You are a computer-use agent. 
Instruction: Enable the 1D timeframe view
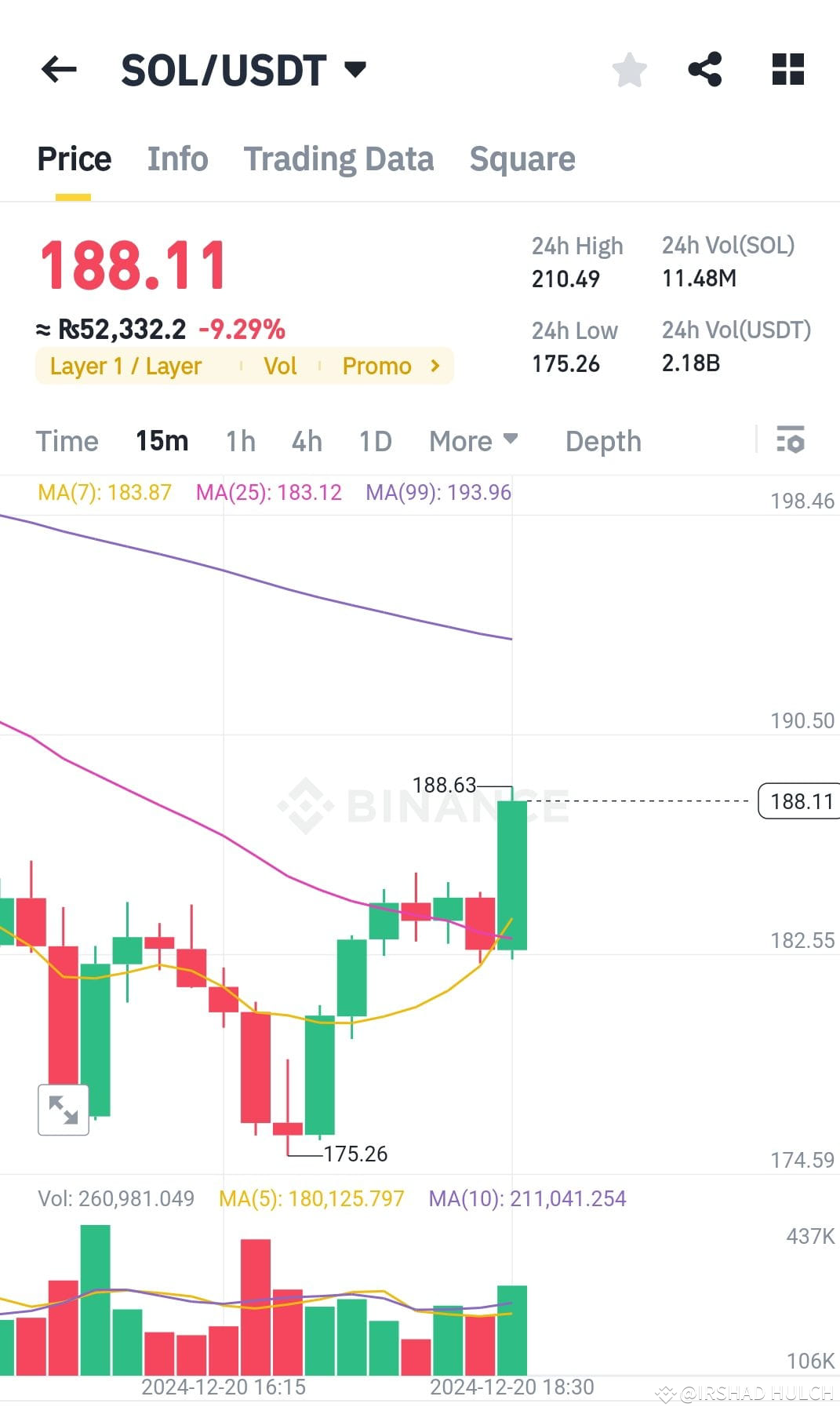click(x=374, y=441)
